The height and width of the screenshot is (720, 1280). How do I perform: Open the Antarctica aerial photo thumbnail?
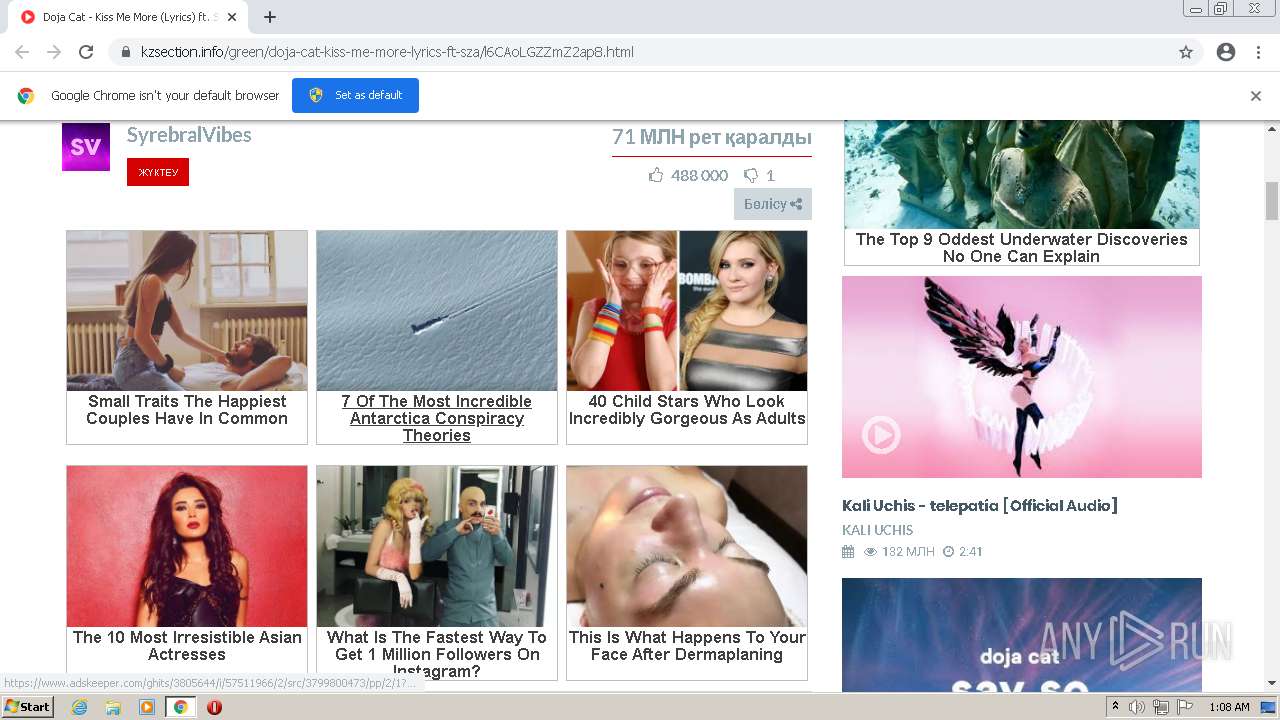[437, 311]
